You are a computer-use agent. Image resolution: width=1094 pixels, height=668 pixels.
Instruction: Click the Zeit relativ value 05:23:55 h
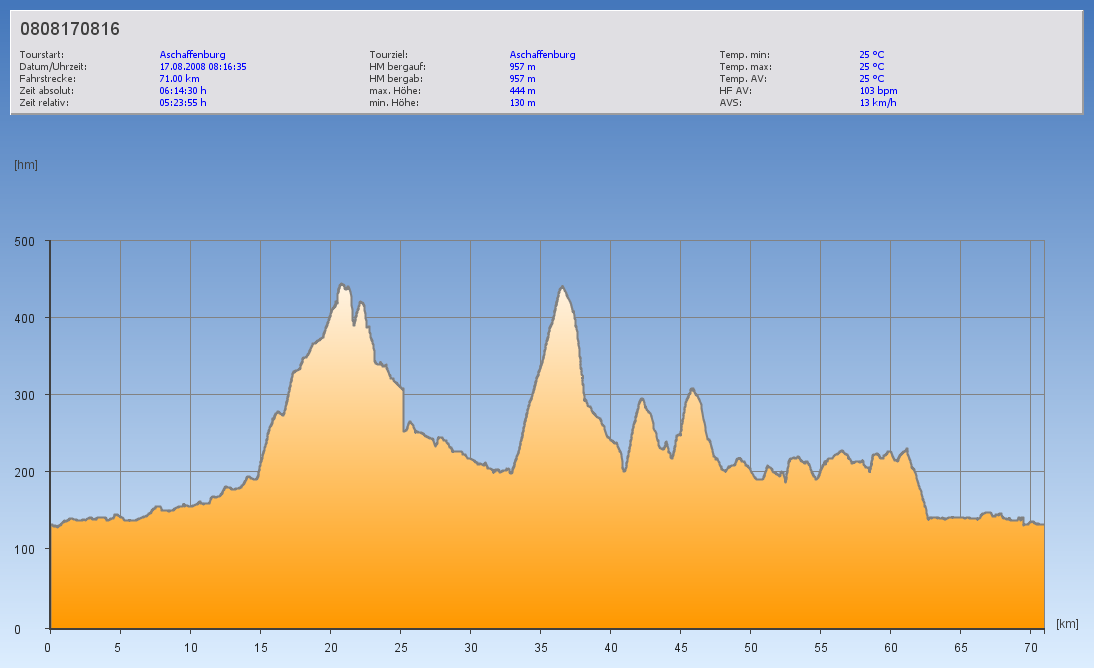183,103
